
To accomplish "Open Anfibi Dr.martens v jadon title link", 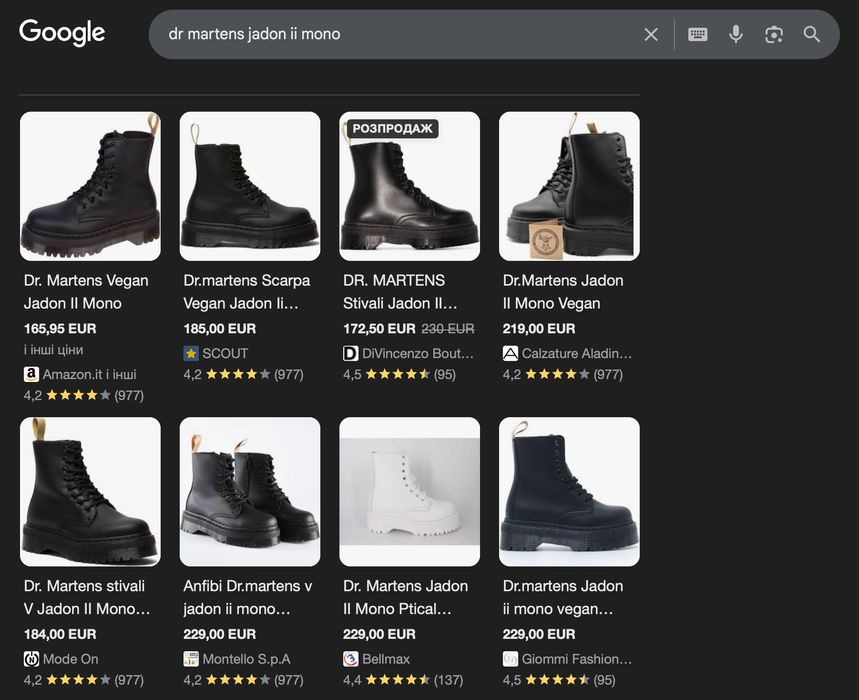I will coord(248,598).
